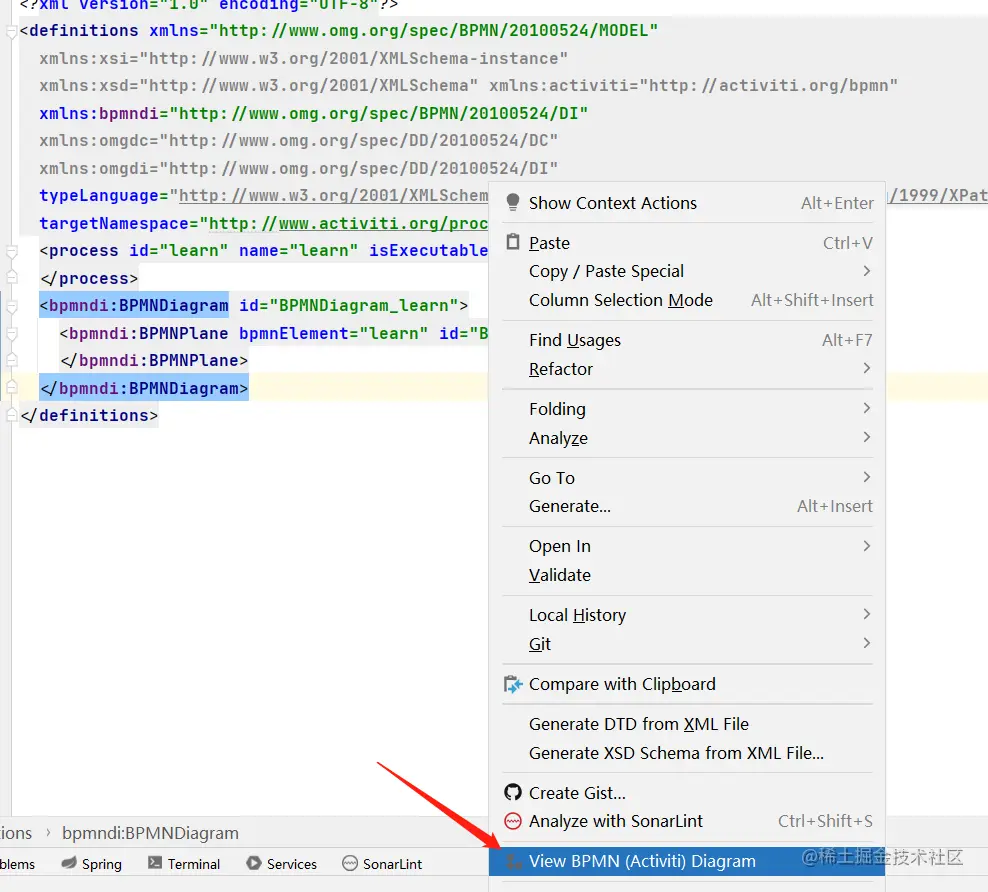Select Generate DTD from XML File
The image size is (988, 892).
(687, 724)
